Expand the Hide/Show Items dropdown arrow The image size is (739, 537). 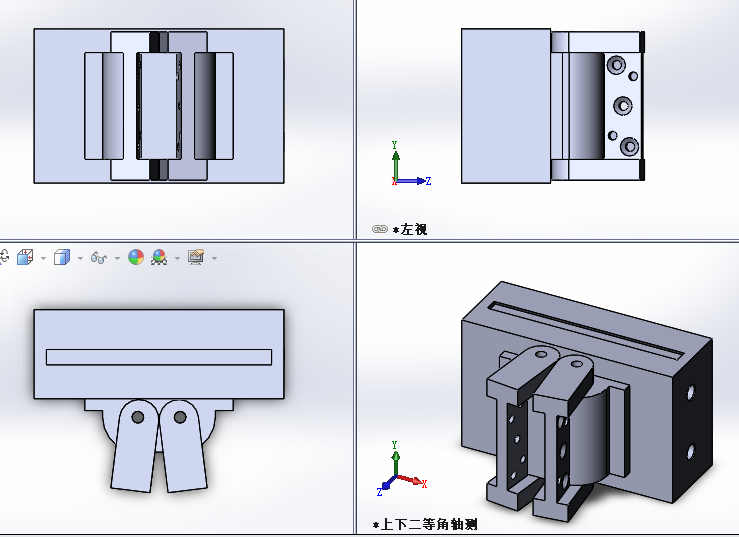117,258
